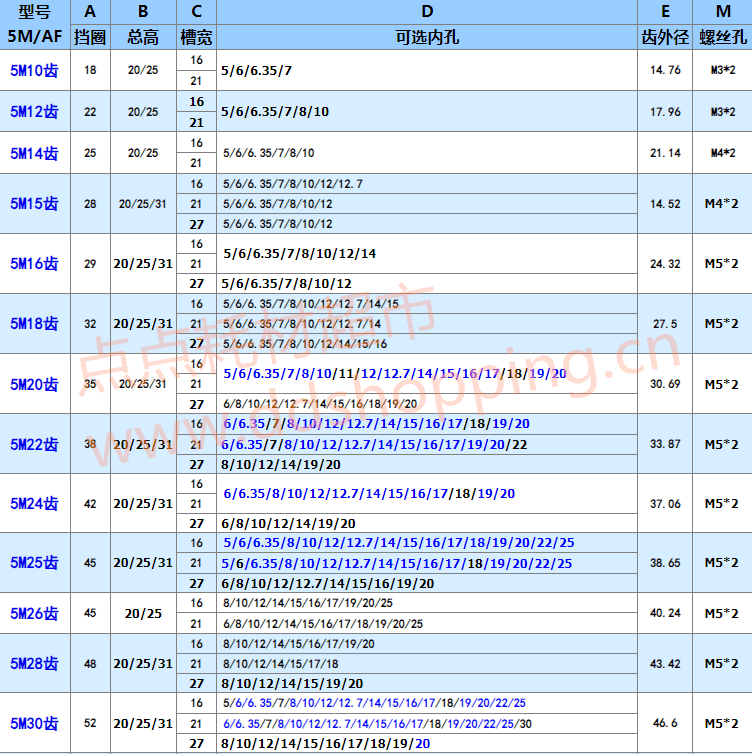Select the 5M14齿 model cell
Screen dimensions: 752x754
click(35, 153)
